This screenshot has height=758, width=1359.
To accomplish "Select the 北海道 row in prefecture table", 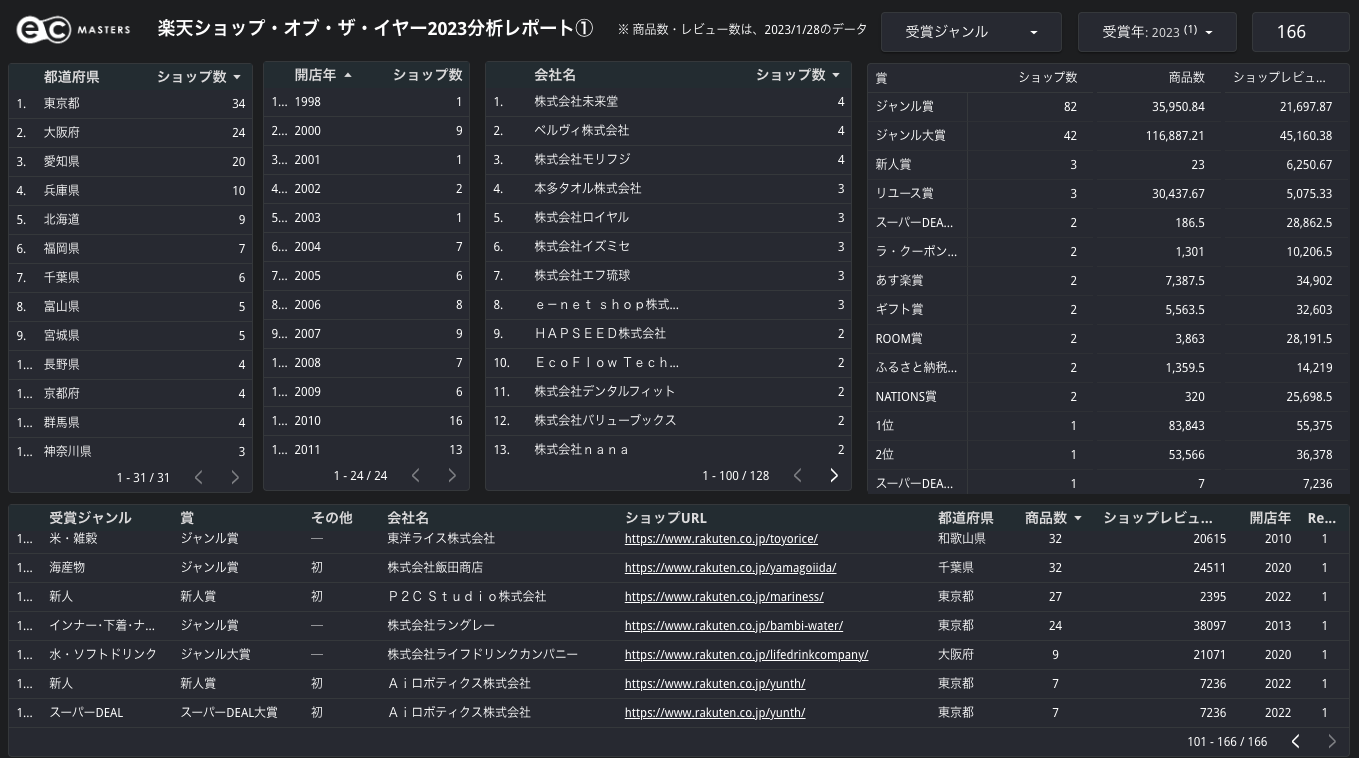I will [x=131, y=219].
